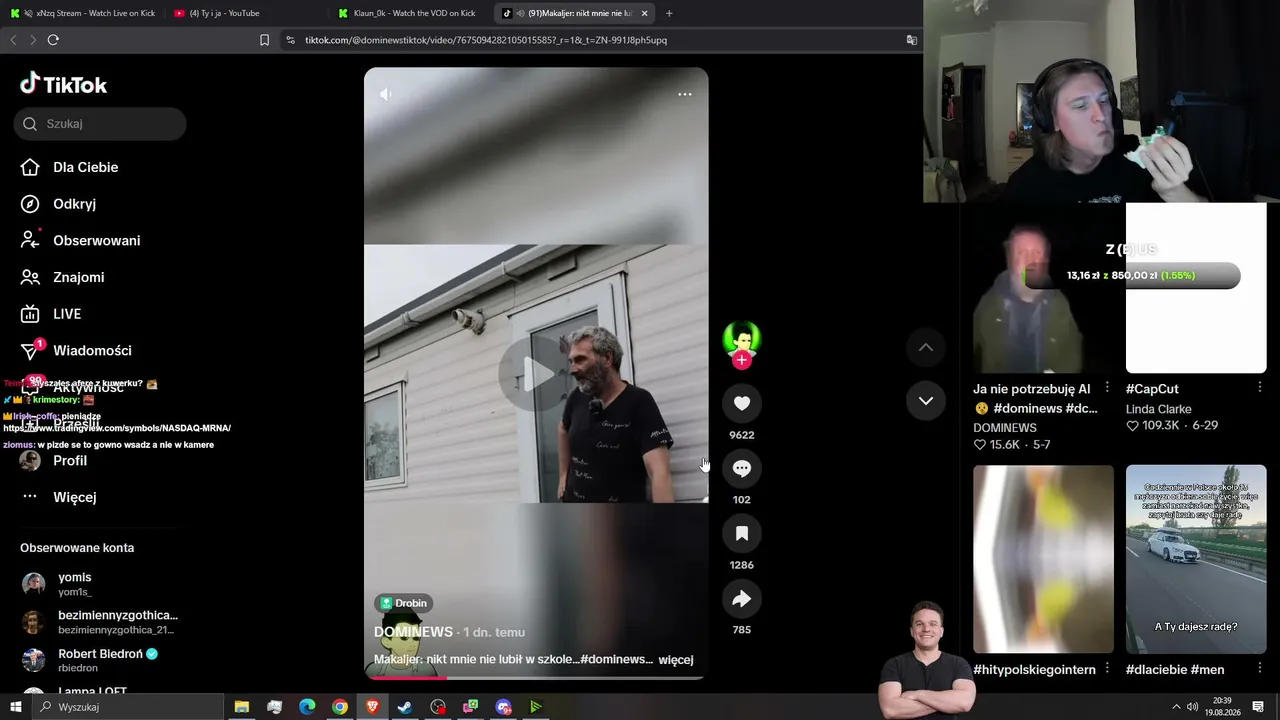The image size is (1280, 720).
Task: Go back in browser history
Action: click(13, 40)
